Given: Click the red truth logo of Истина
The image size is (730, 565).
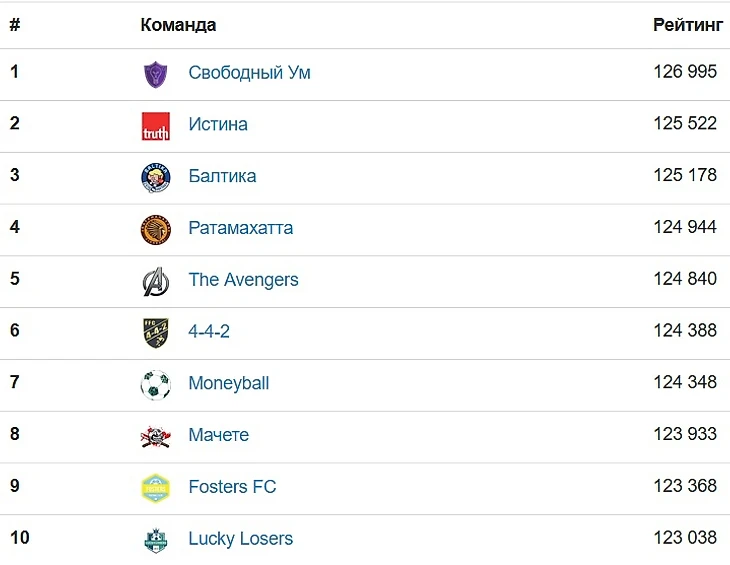Looking at the screenshot, I should 155,126.
